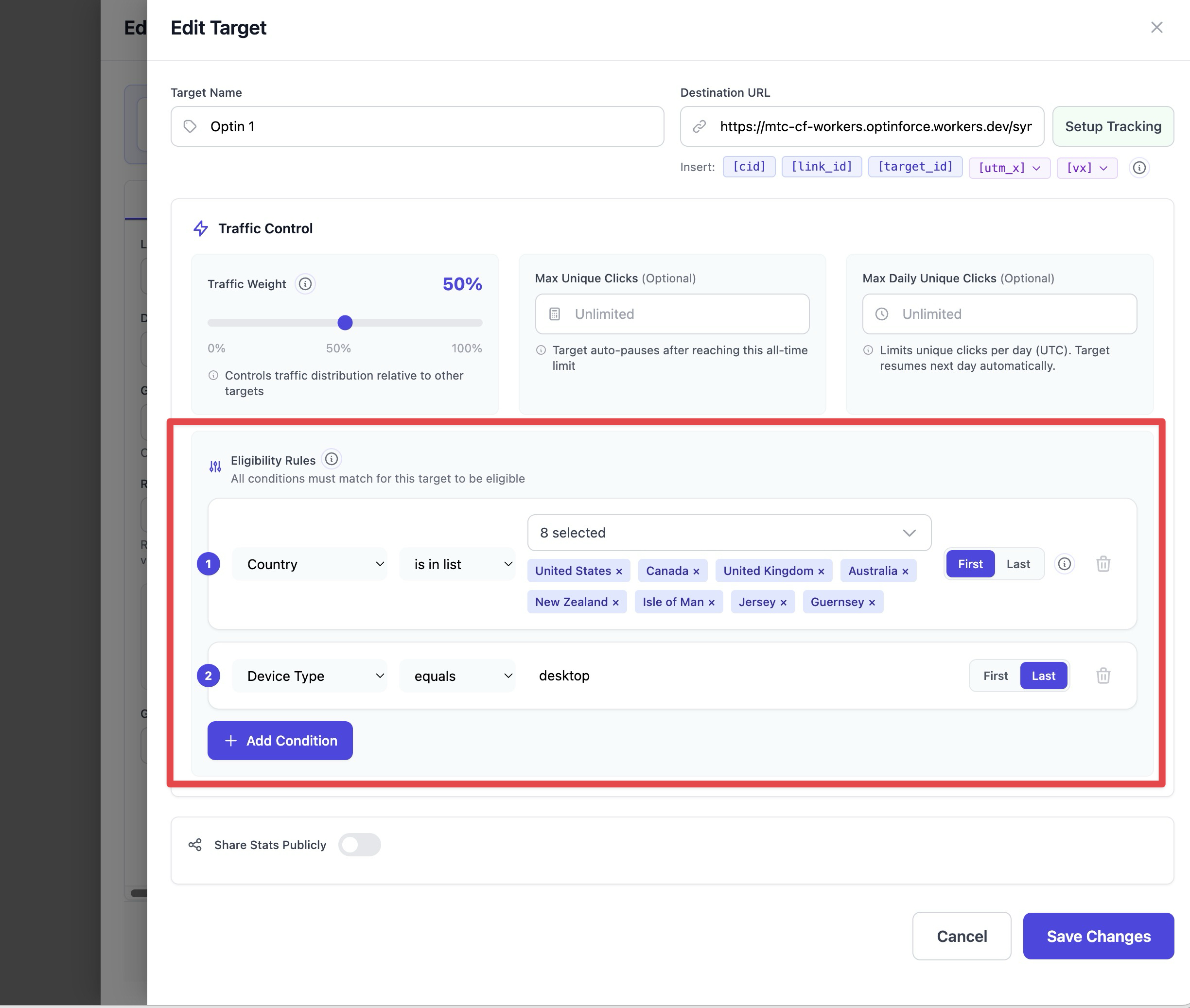The width and height of the screenshot is (1190, 1008).
Task: Click the Traffic Control lightning icon
Action: (201, 228)
